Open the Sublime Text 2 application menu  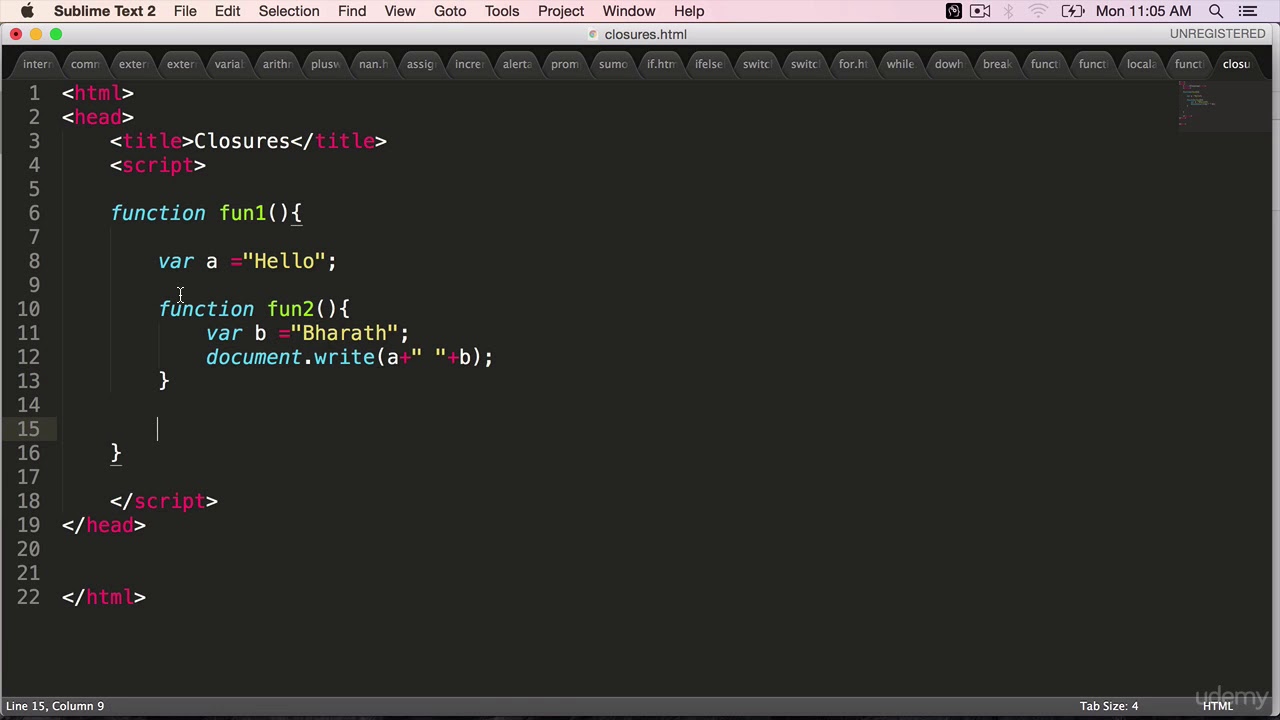pos(104,11)
